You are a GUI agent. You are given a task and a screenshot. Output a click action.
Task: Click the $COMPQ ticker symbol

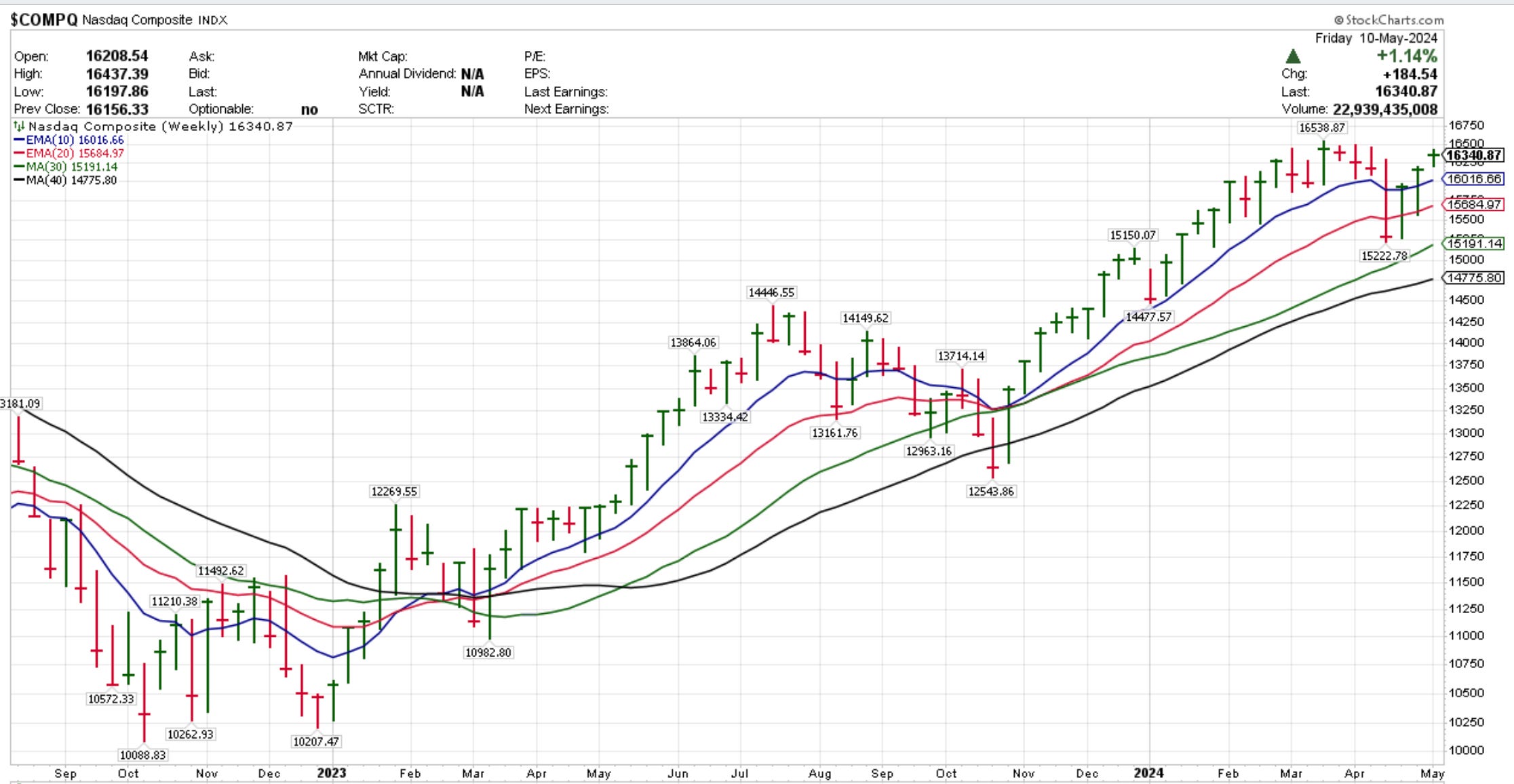tap(44, 20)
